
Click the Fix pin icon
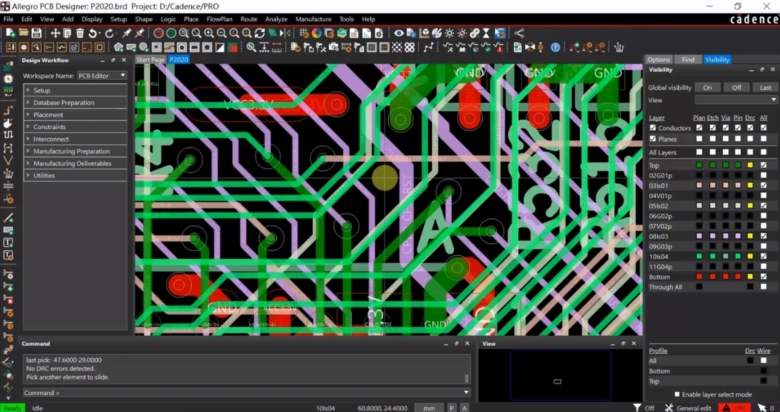pos(127,33)
